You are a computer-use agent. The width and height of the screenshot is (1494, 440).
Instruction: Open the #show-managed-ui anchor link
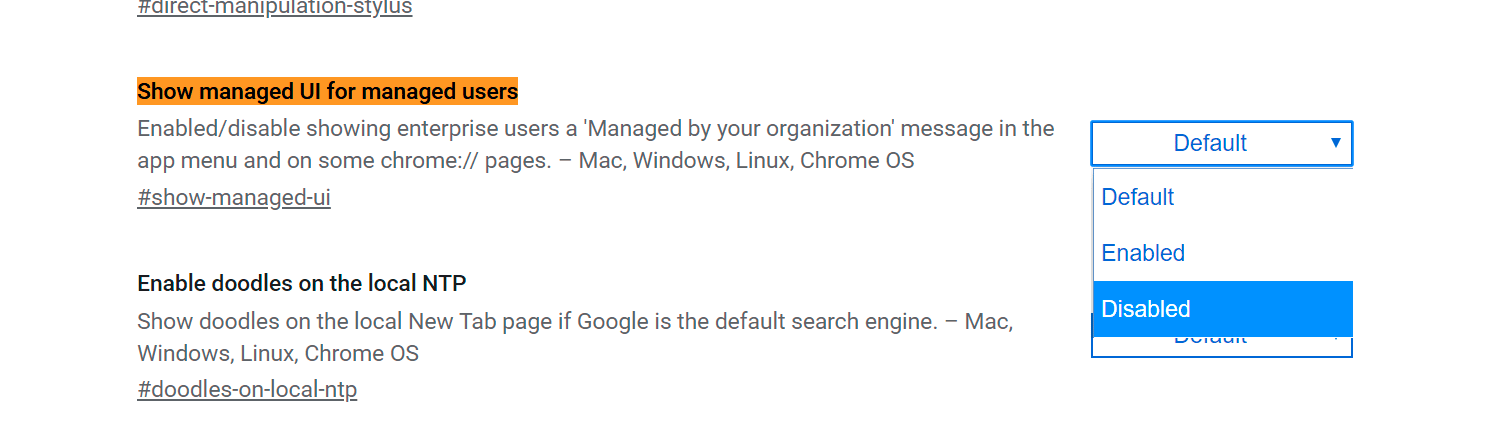[234, 198]
